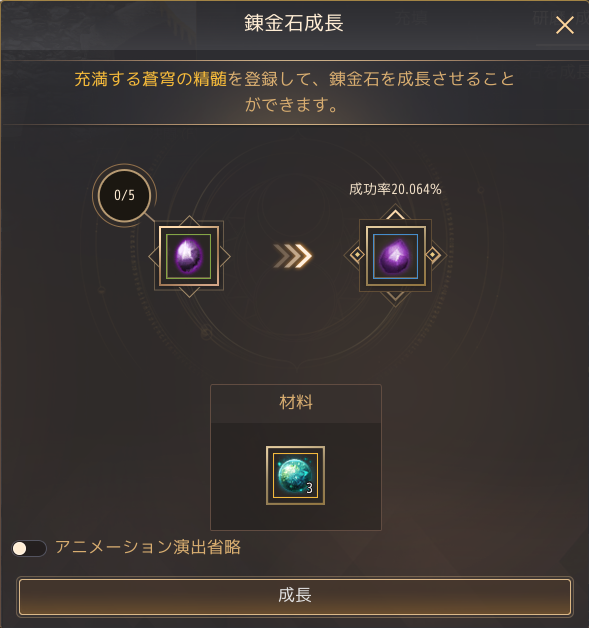The height and width of the screenshot is (628, 589).
Task: Click left diamond ornament of result slot
Action: 357,254
